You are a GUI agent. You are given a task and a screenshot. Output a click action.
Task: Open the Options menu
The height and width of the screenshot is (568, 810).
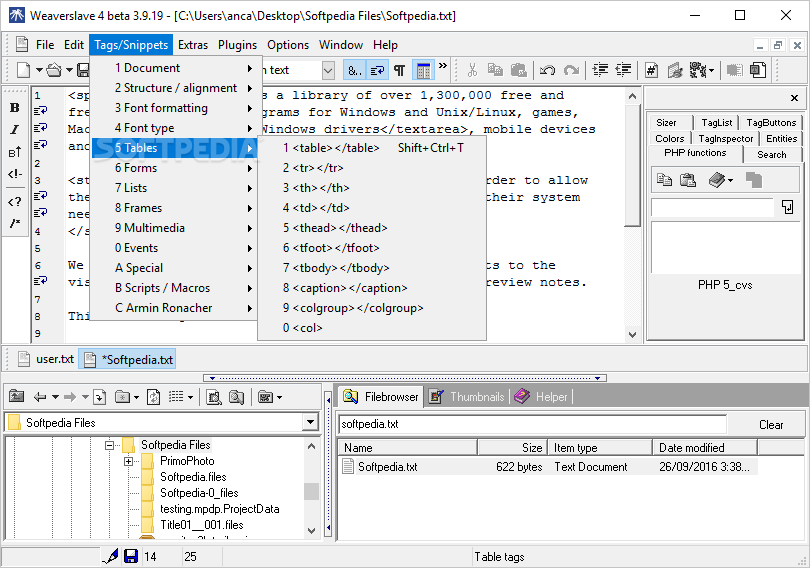click(288, 45)
